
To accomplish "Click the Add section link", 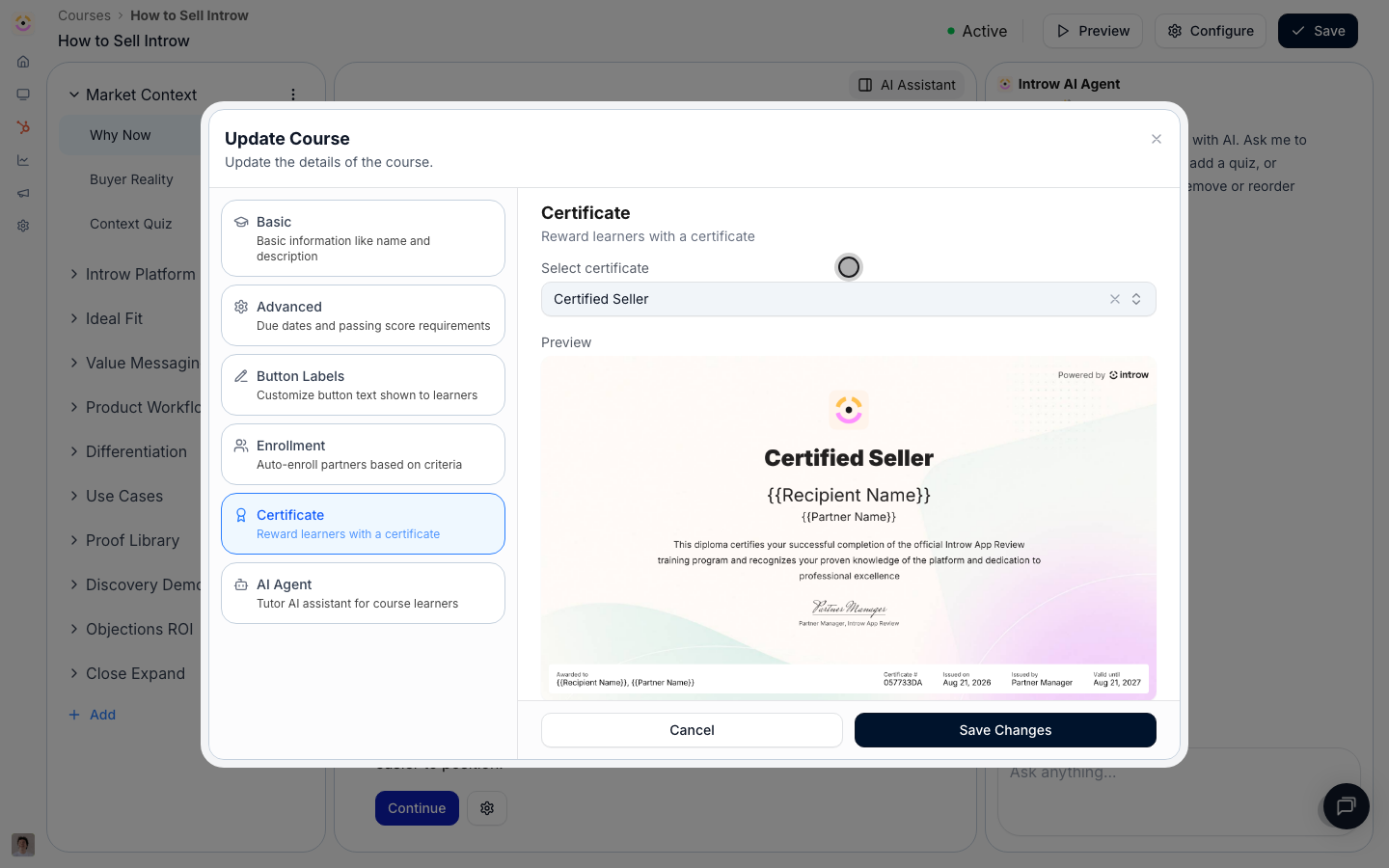I will (93, 715).
